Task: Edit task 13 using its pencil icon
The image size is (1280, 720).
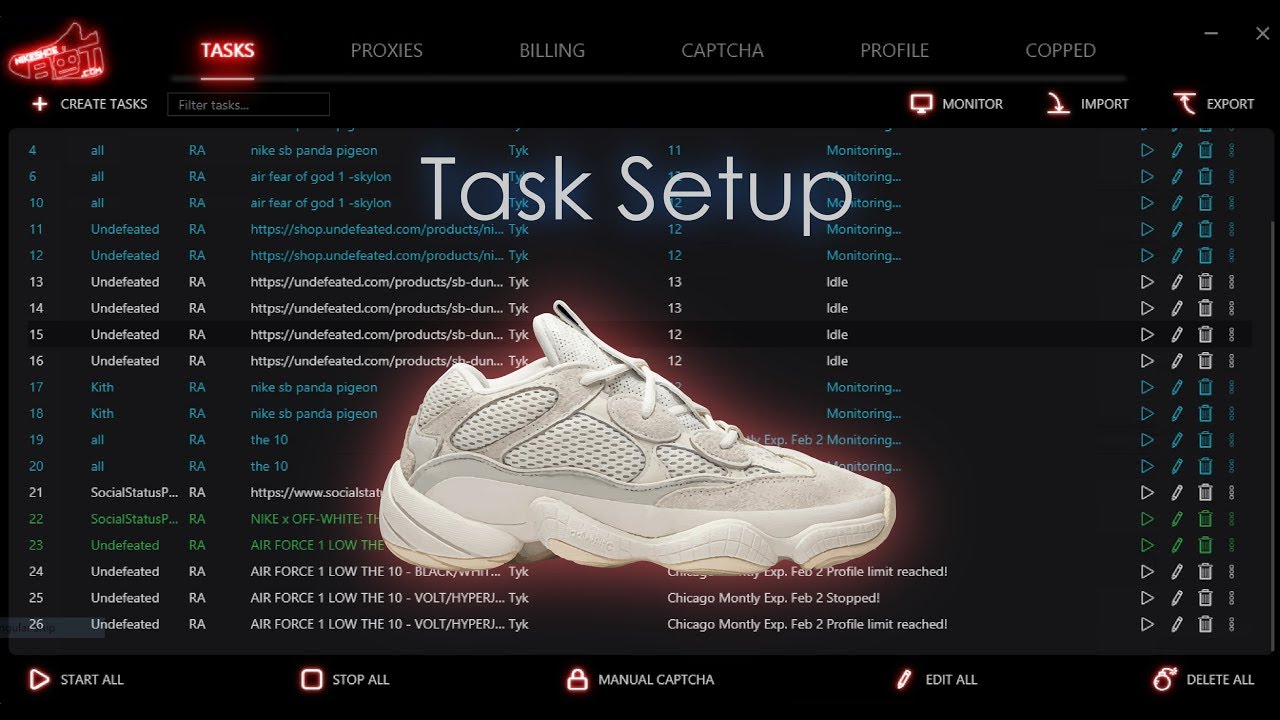Action: (1177, 282)
